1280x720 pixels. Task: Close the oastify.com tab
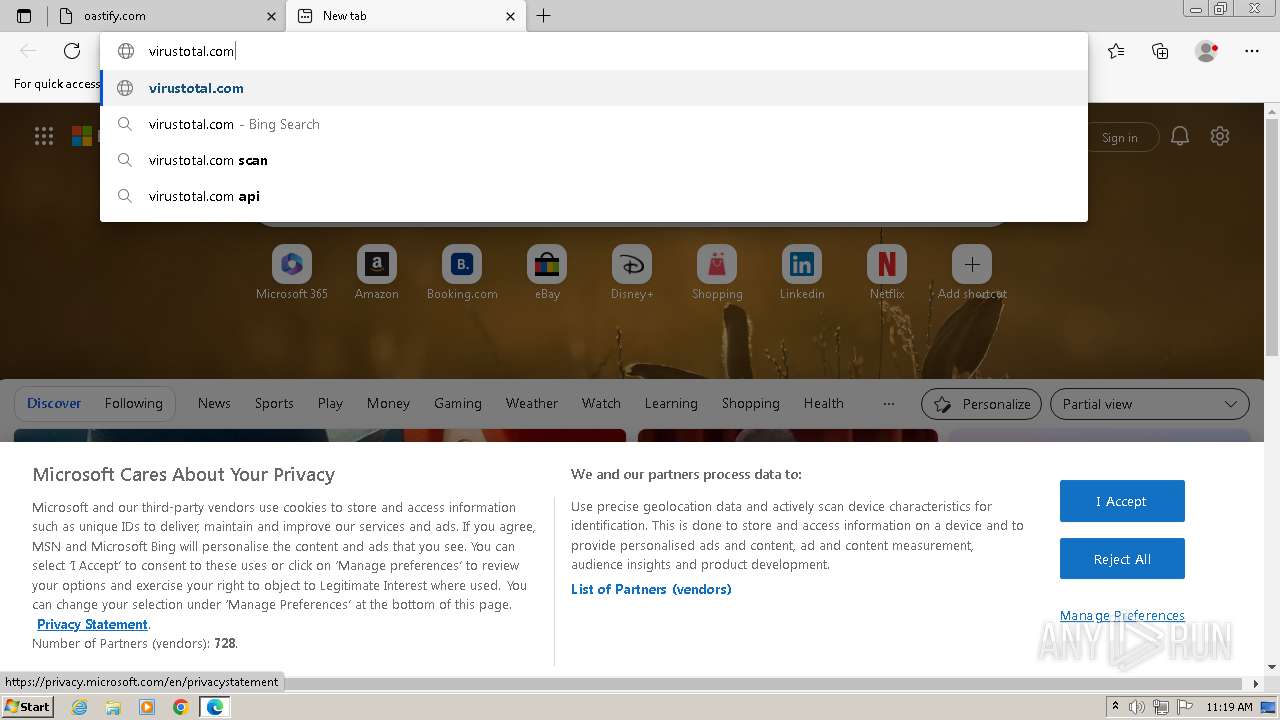[271, 16]
